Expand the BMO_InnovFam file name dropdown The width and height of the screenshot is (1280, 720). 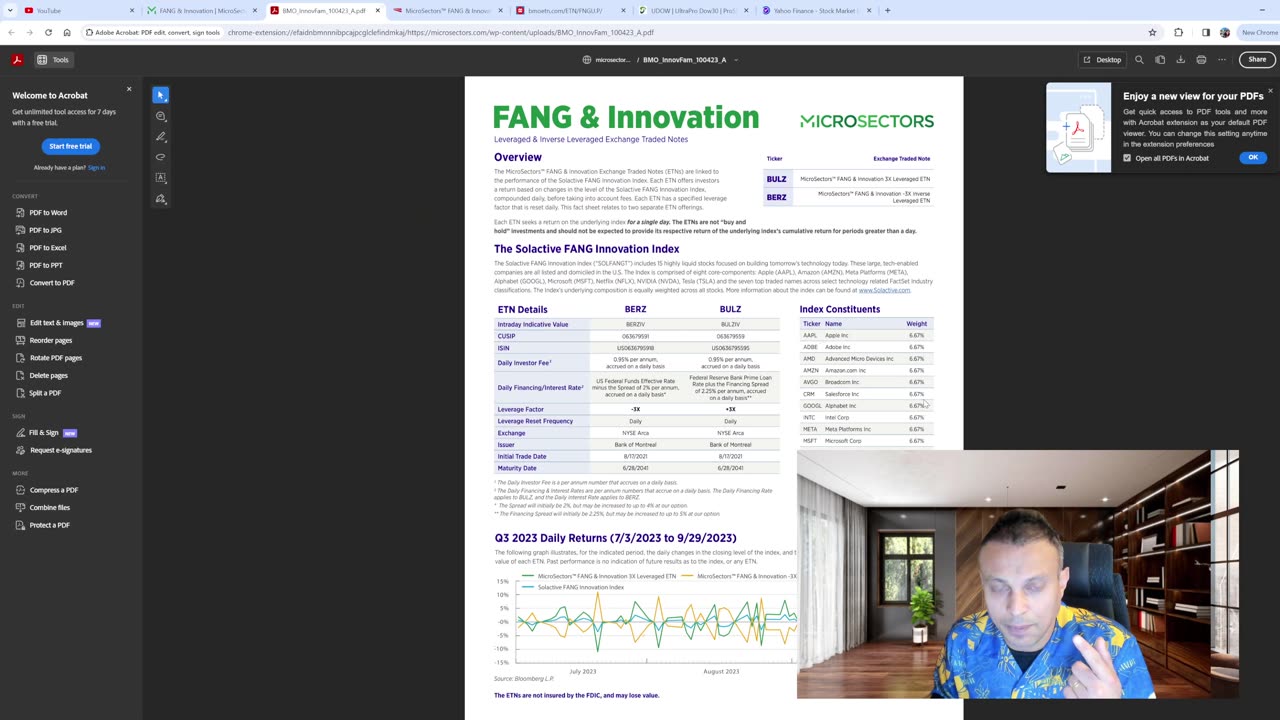coord(736,60)
